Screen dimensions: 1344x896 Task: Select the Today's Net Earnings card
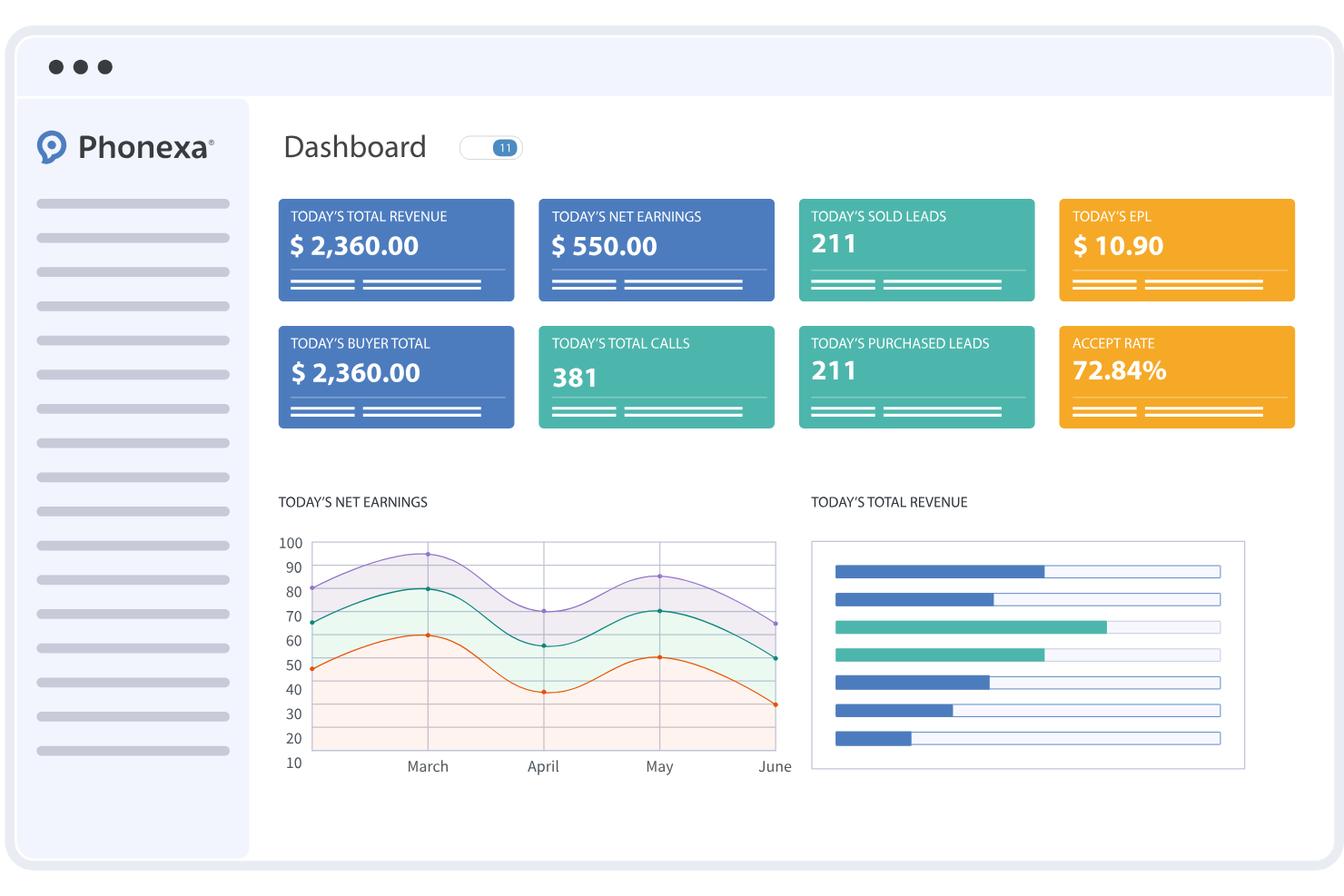pos(656,250)
